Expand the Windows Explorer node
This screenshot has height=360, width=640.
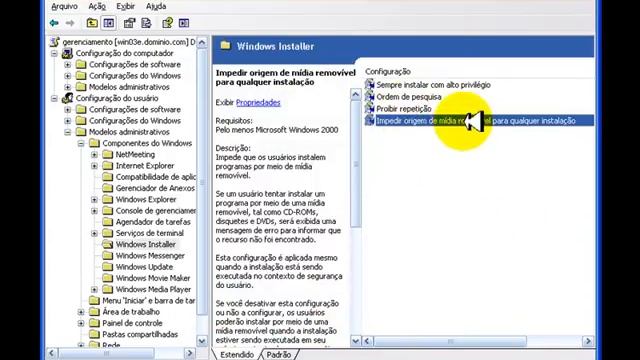pyautogui.click(x=95, y=200)
